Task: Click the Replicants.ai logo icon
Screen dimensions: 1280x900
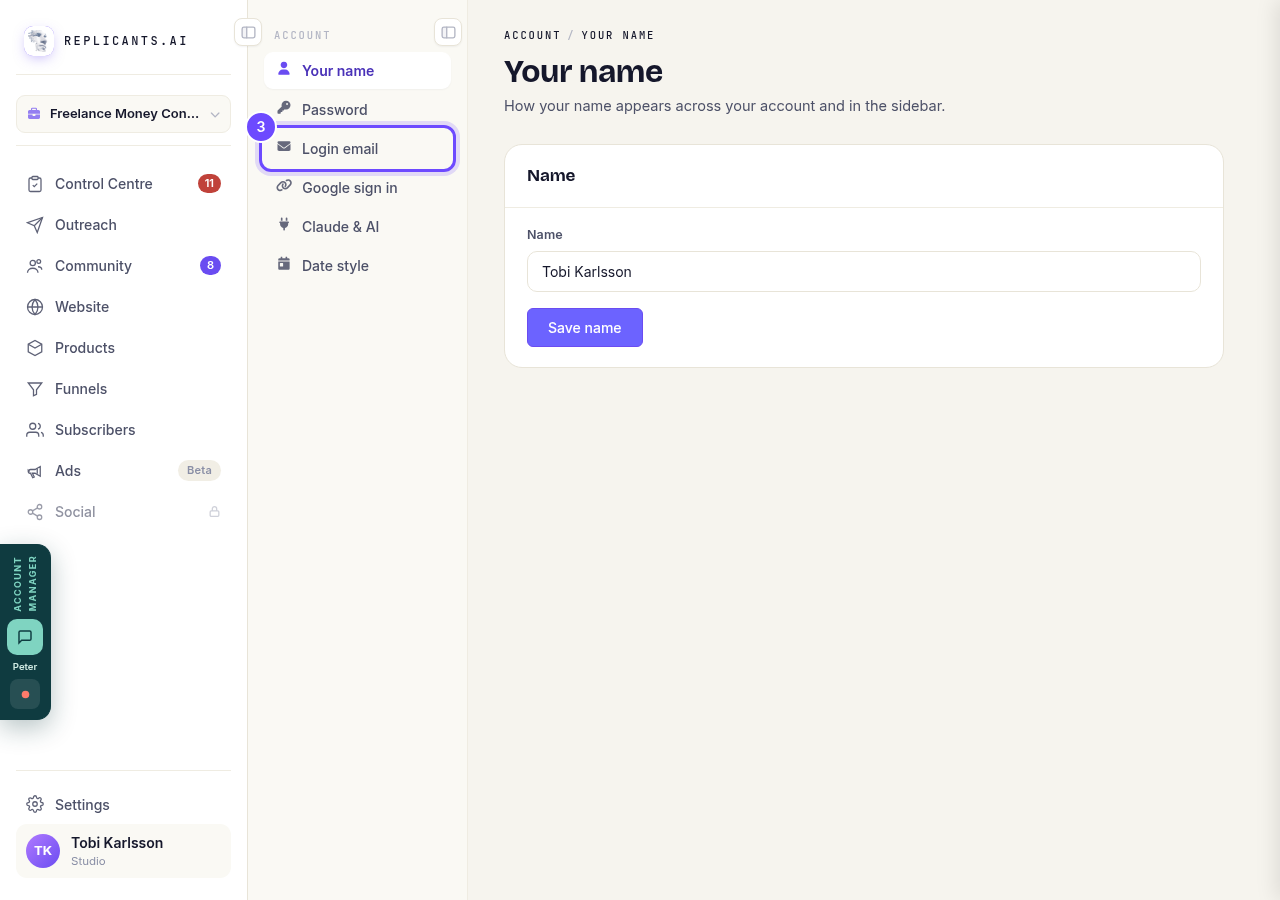Action: [x=39, y=41]
